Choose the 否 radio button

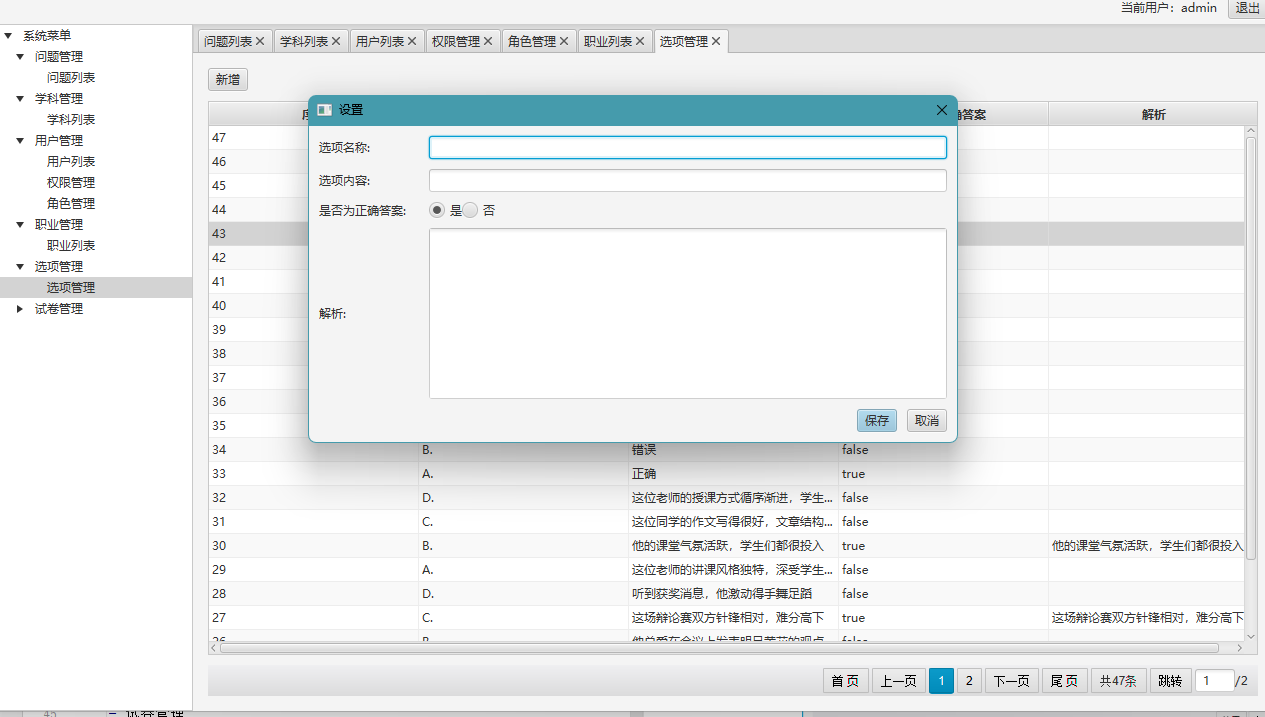[x=470, y=210]
